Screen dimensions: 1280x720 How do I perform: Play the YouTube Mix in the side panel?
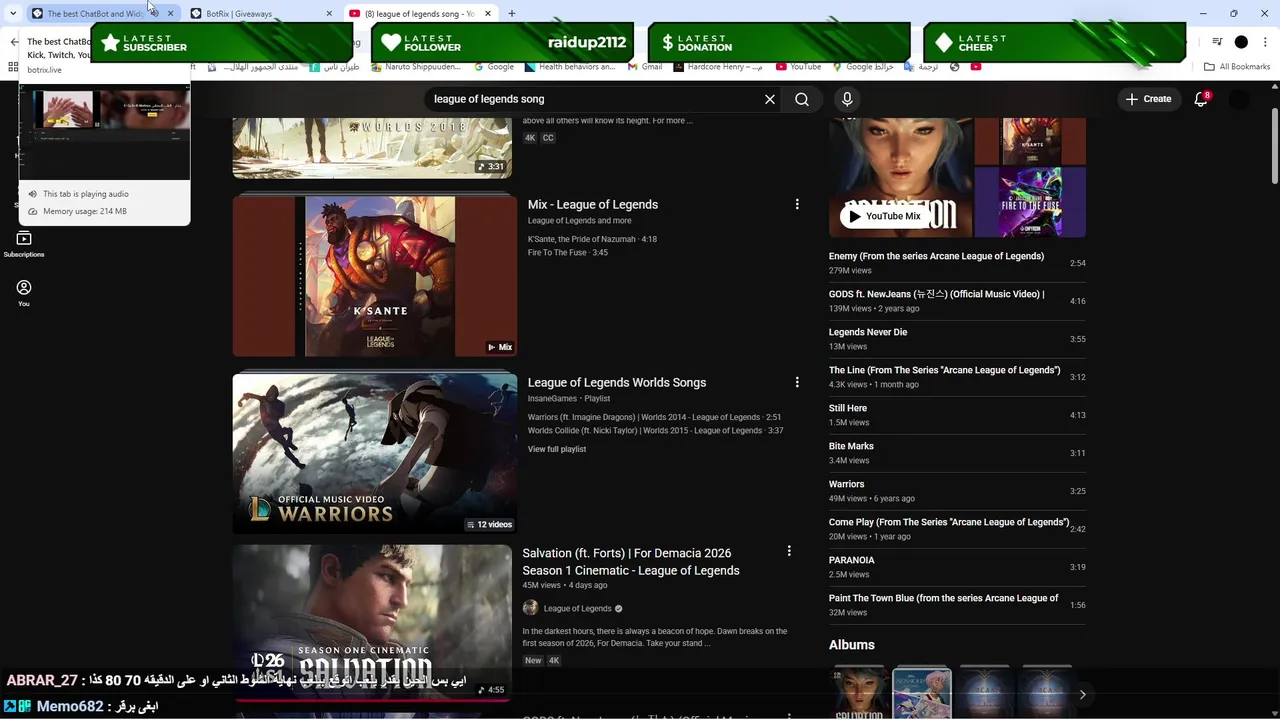coord(884,216)
